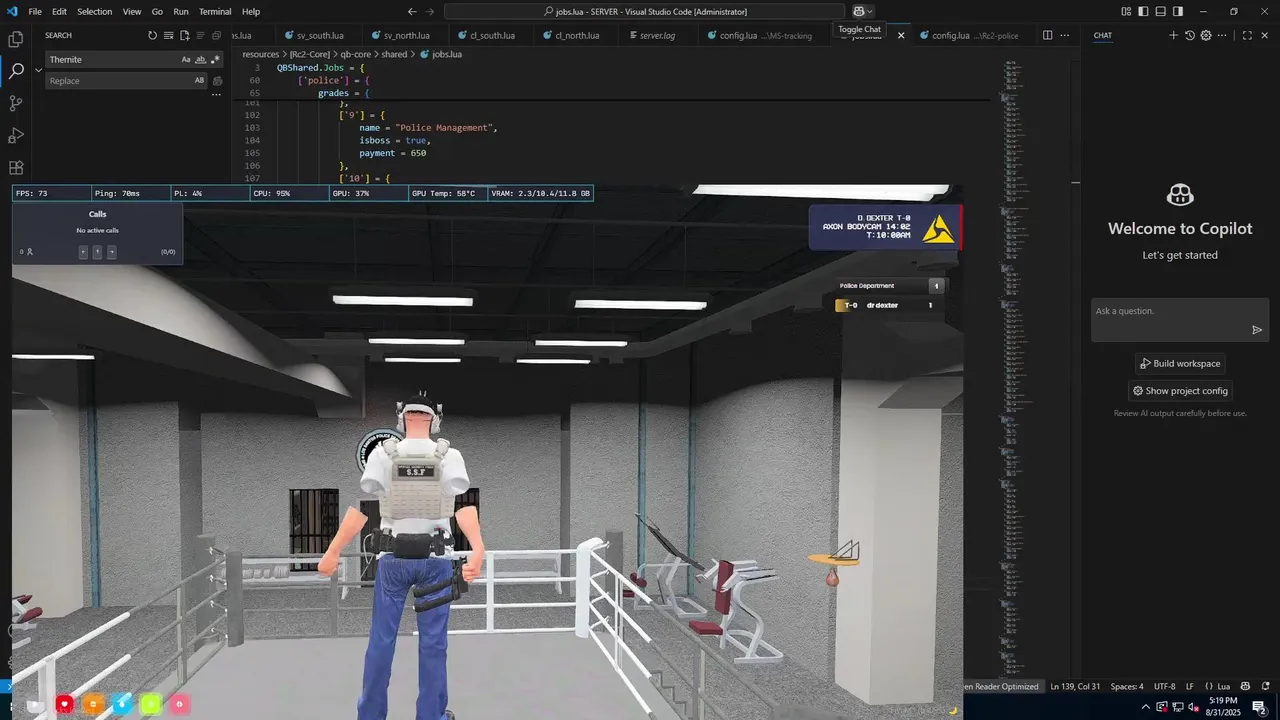Open Source Control view in activity bar
Viewport: 1280px width, 720px height.
(x=16, y=103)
